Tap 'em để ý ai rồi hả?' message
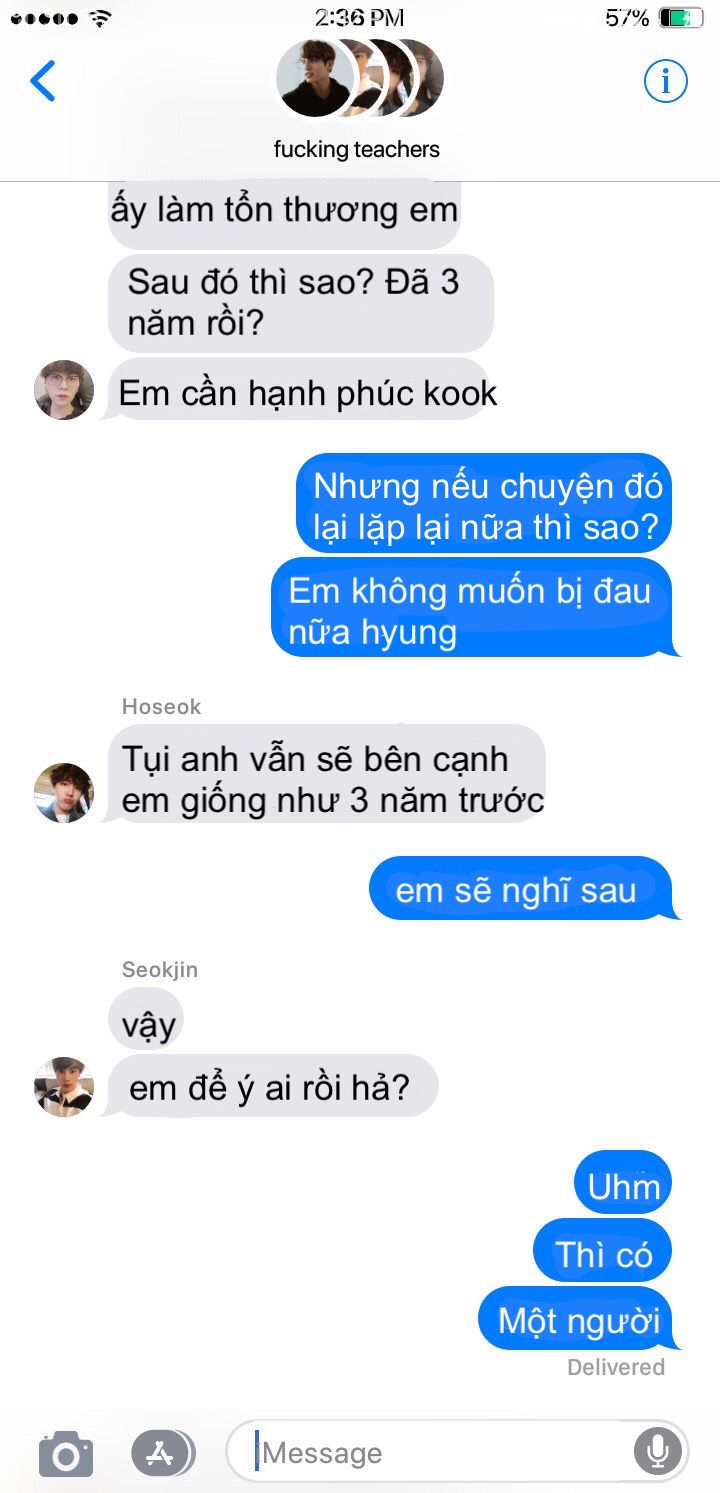This screenshot has height=1493, width=720. 270,1087
